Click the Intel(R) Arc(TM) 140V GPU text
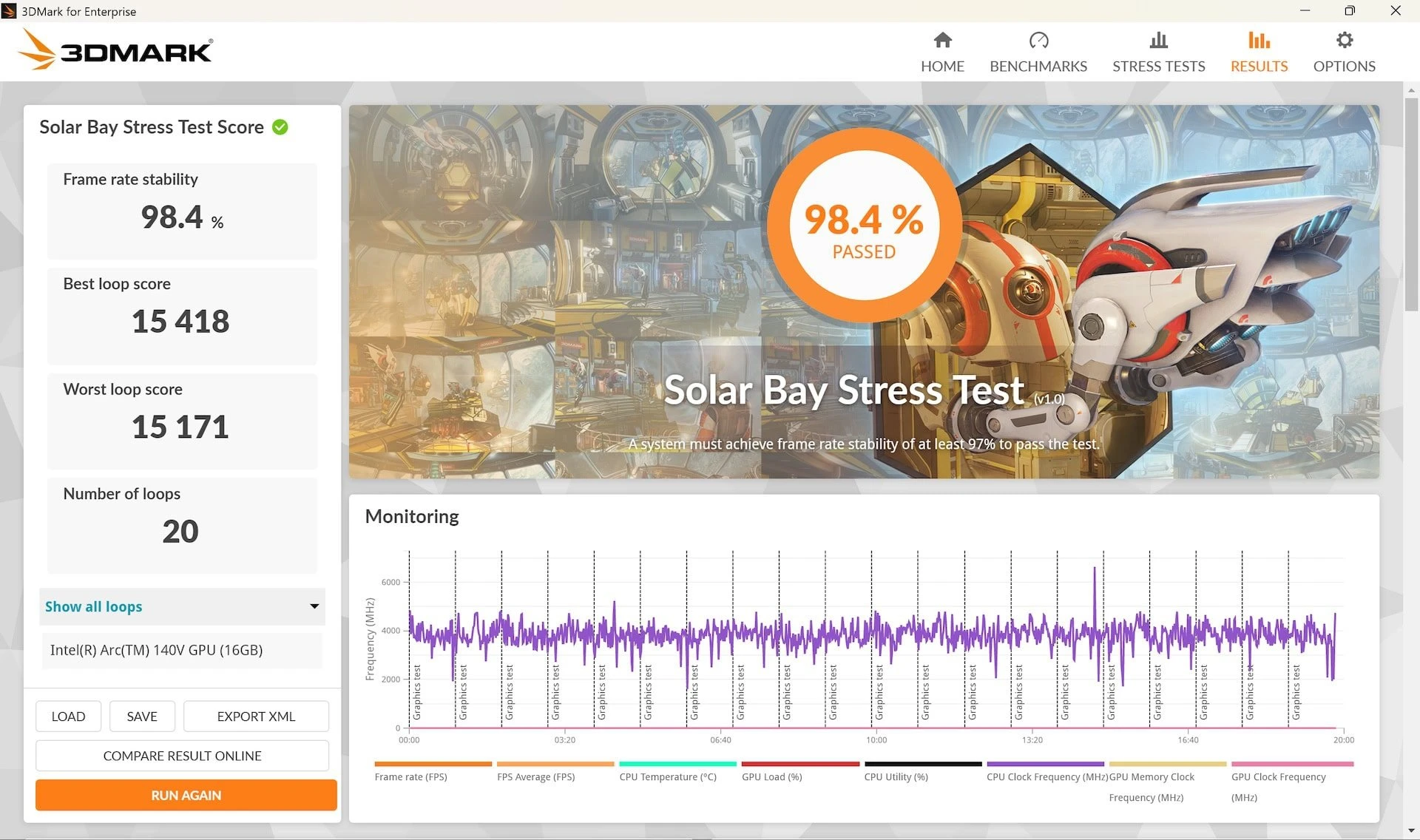The height and width of the screenshot is (840, 1420). click(156, 650)
